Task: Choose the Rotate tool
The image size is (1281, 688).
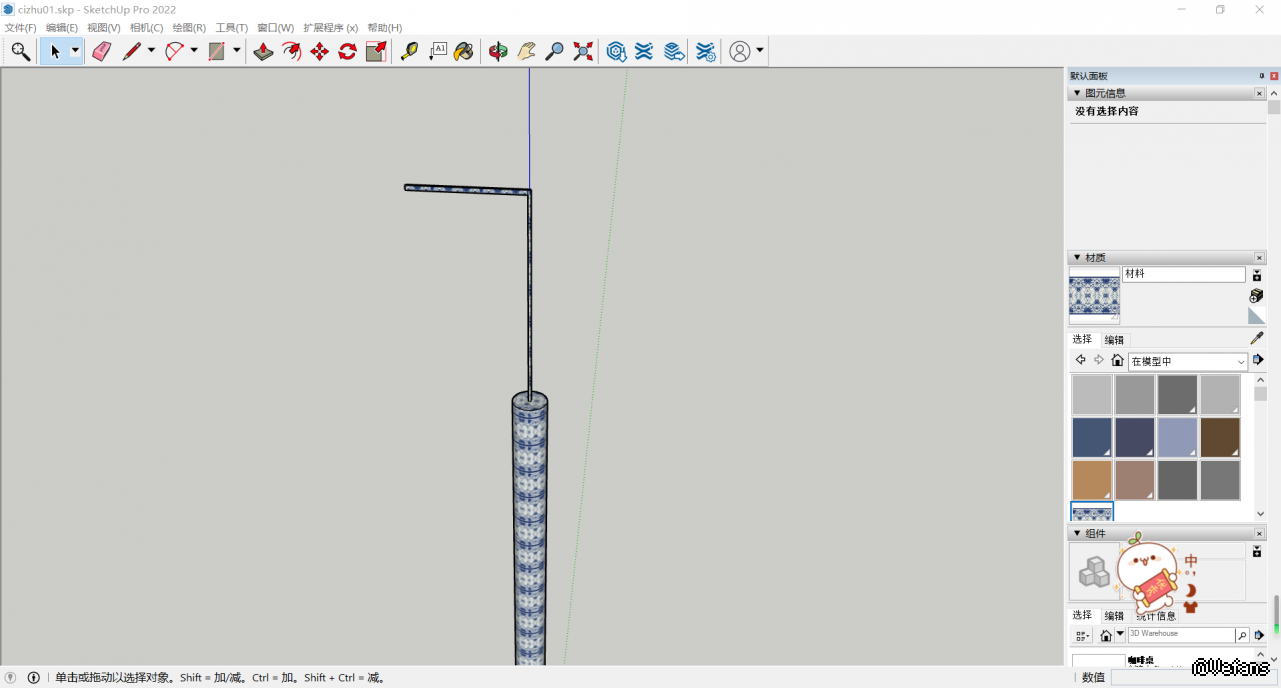Action: click(x=347, y=52)
